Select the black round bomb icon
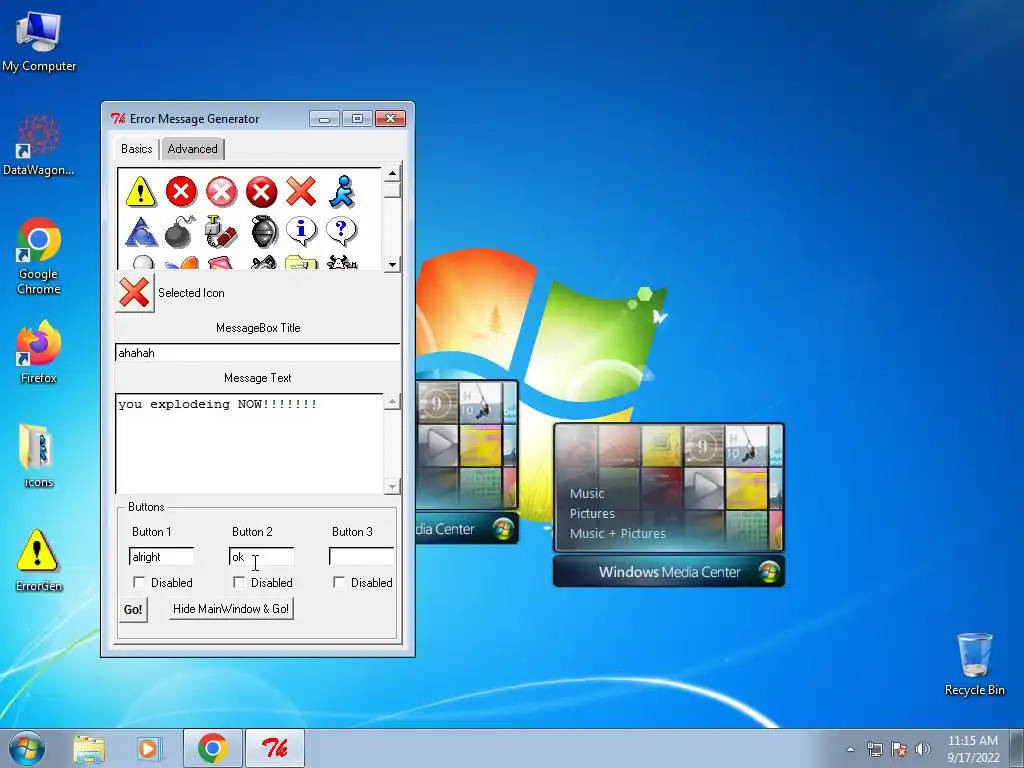1024x768 pixels. (x=180, y=231)
